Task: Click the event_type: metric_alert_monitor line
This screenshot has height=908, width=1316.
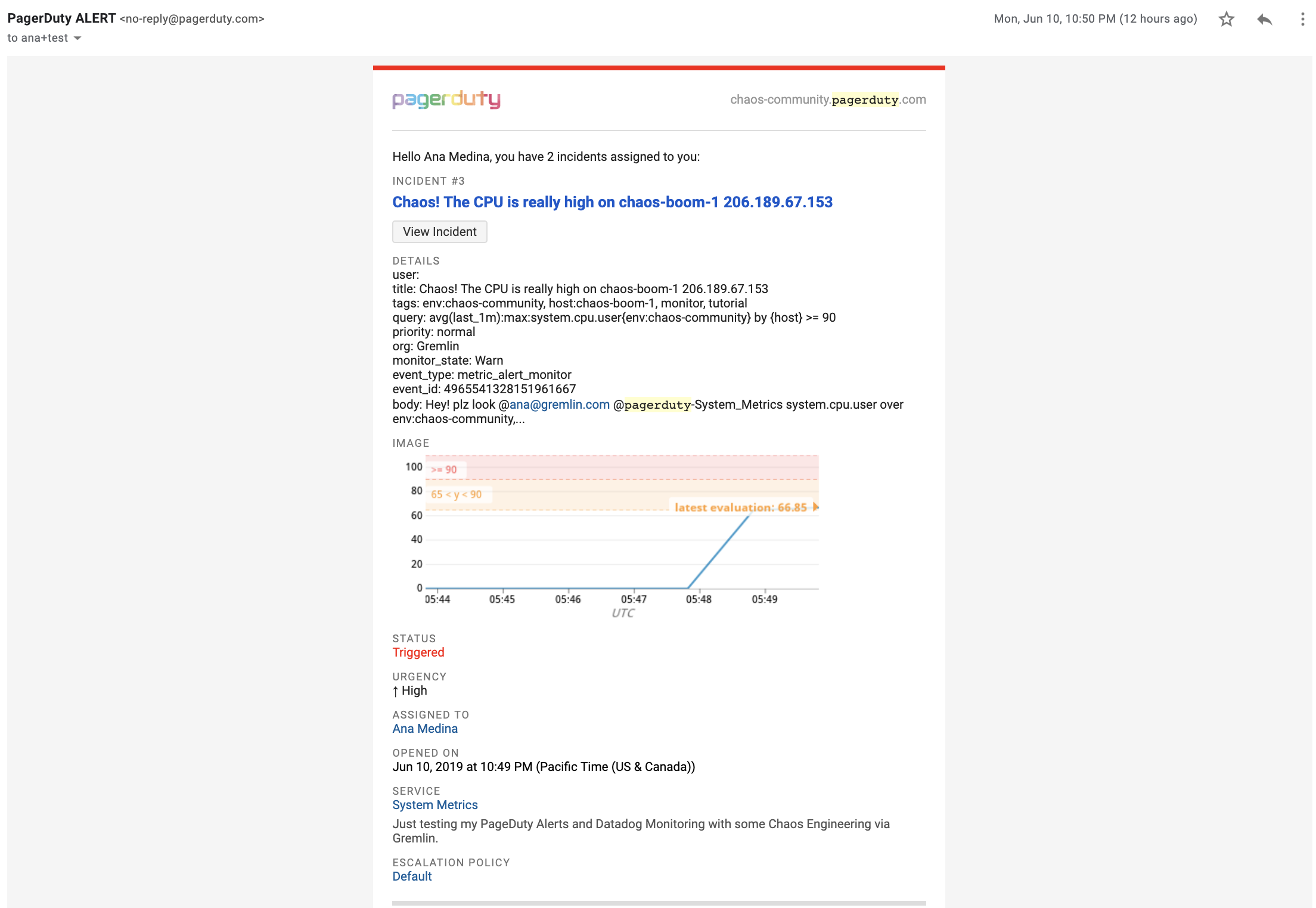Action: coord(482,375)
